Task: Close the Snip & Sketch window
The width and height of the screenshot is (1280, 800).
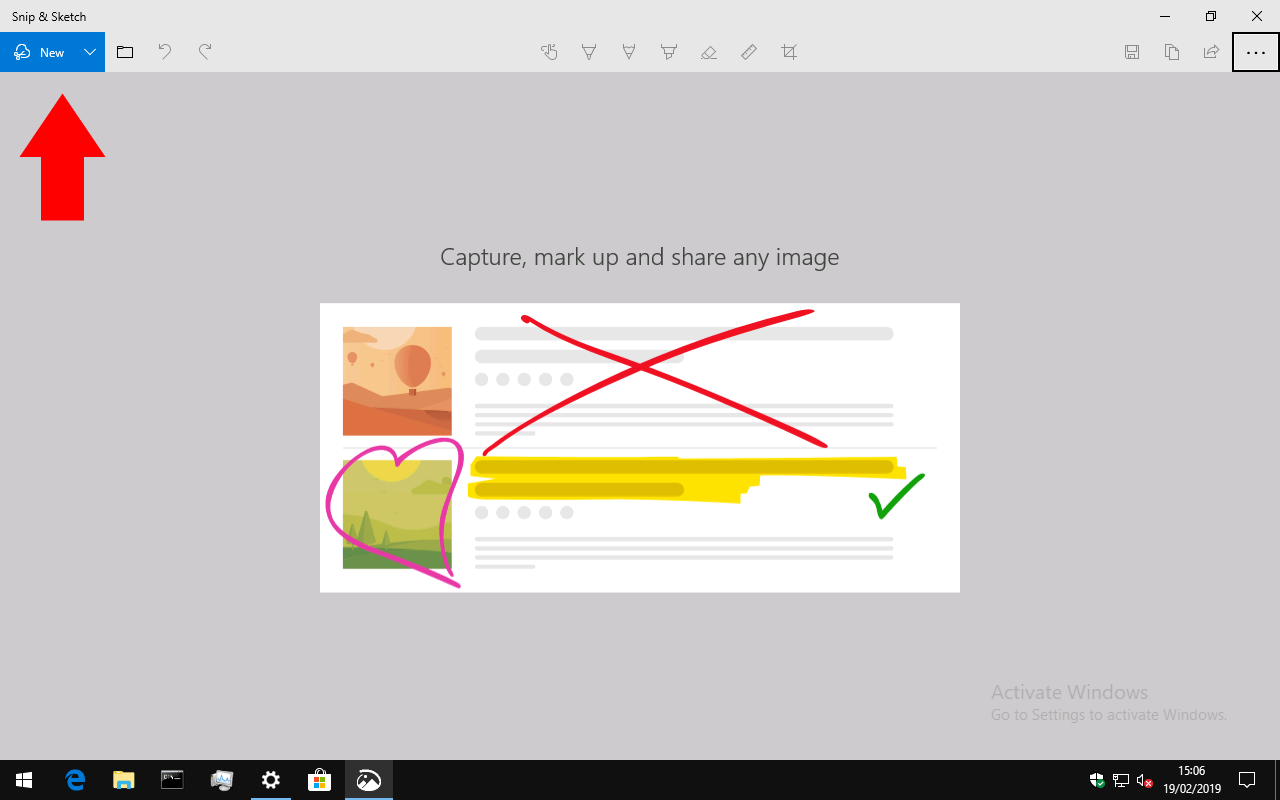Action: 1257,16
